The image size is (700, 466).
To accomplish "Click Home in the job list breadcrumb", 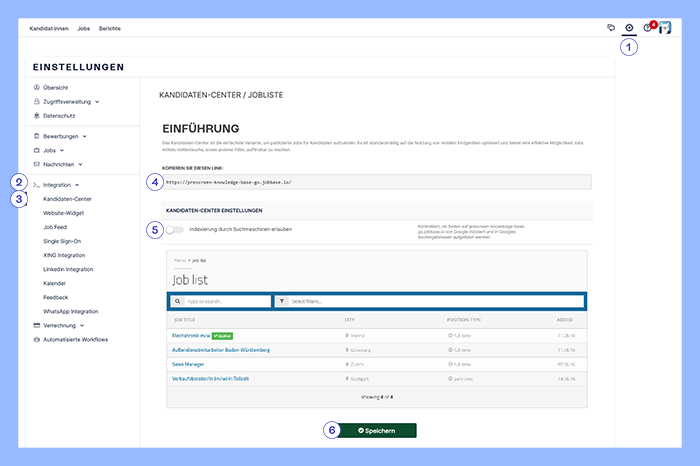I will (x=180, y=261).
